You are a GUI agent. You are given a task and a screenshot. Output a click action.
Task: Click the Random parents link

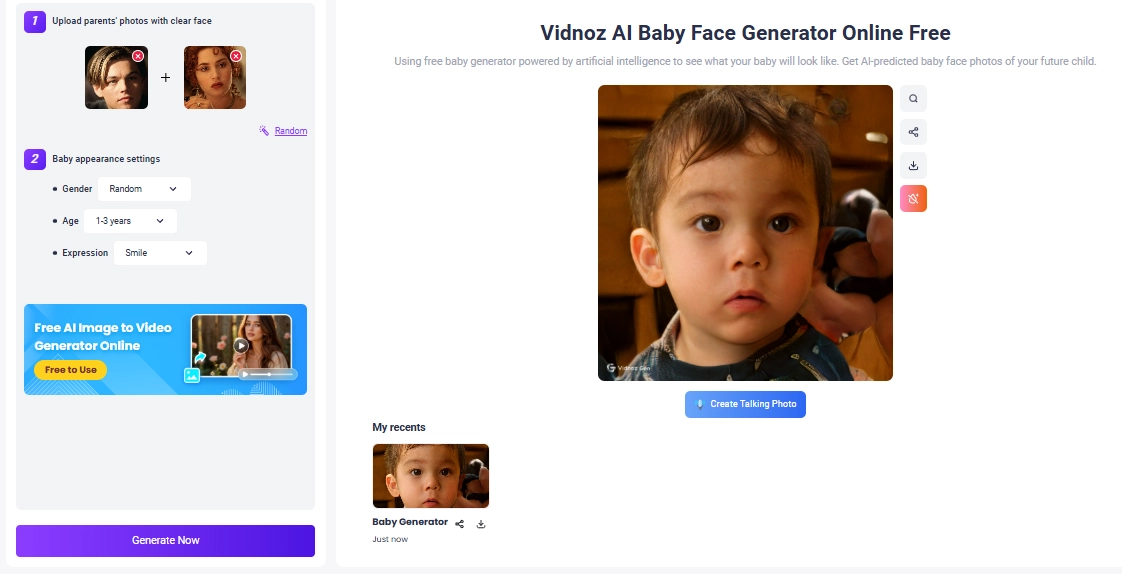(x=291, y=131)
